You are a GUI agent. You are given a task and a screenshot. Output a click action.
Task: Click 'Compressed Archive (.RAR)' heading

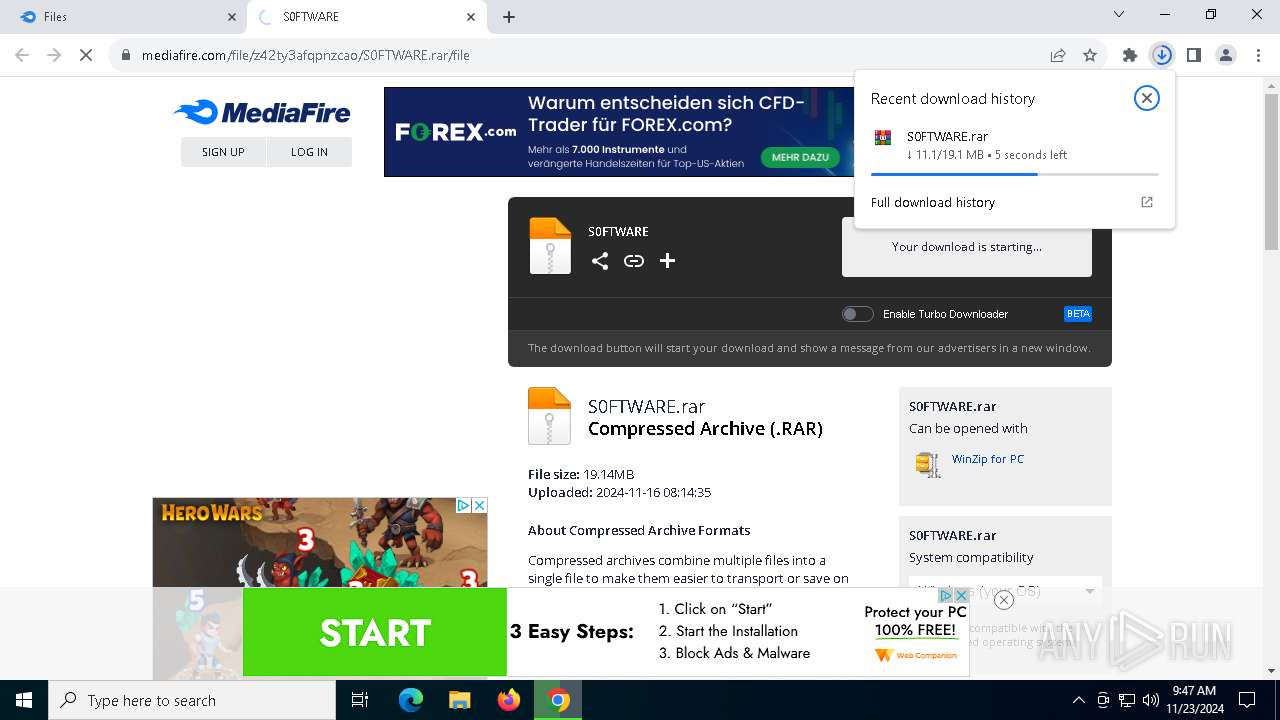point(705,428)
